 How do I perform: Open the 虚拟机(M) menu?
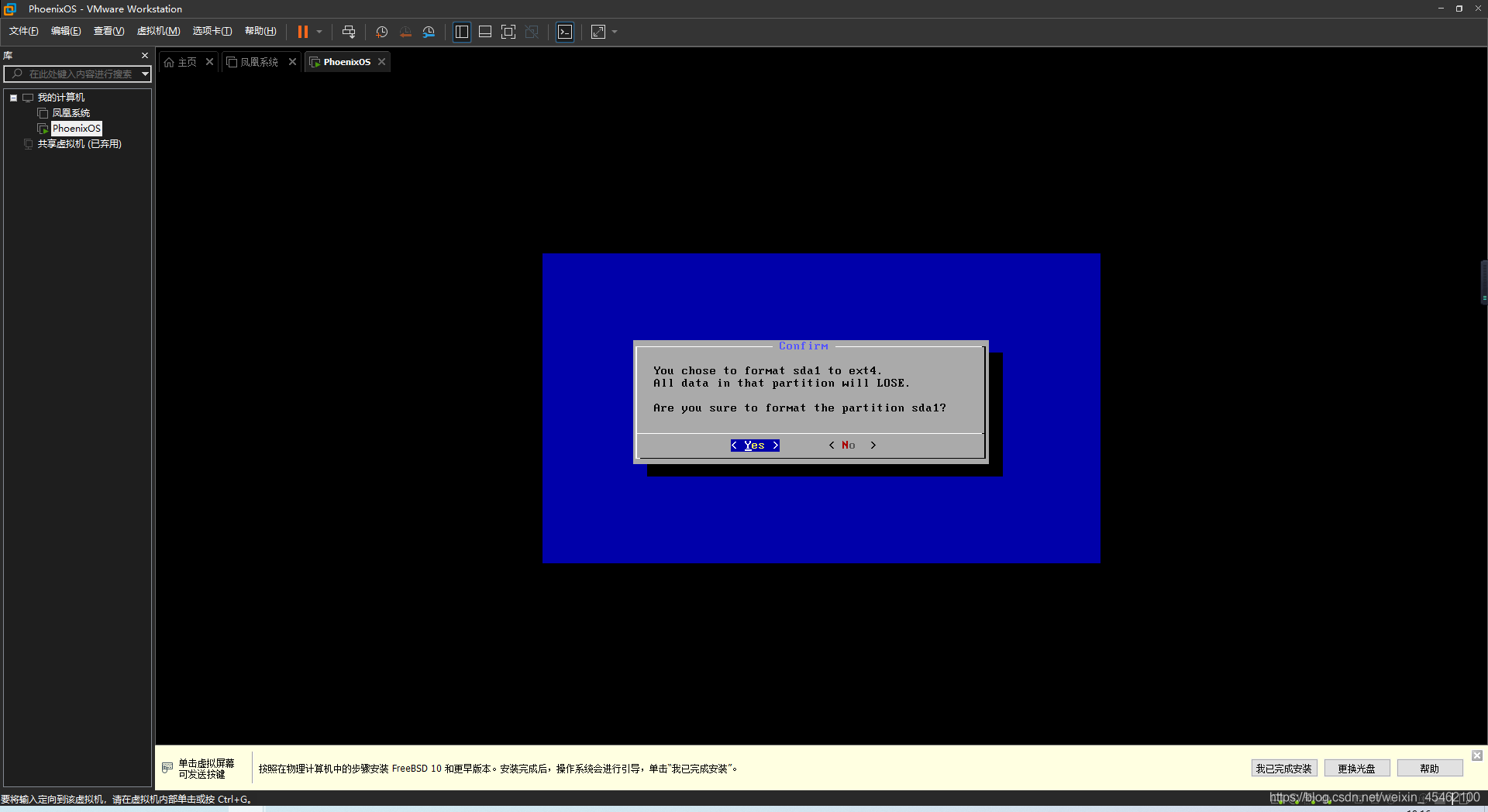point(158,31)
